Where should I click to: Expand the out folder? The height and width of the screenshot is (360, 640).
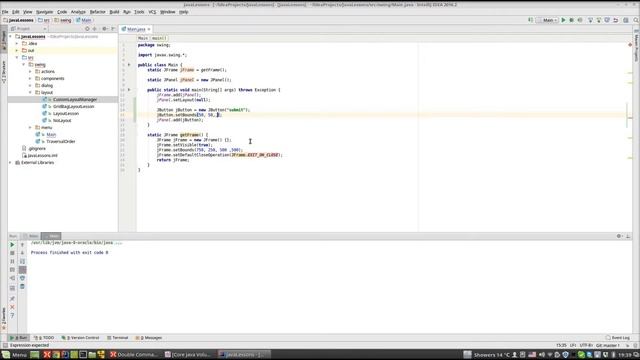tap(17, 51)
